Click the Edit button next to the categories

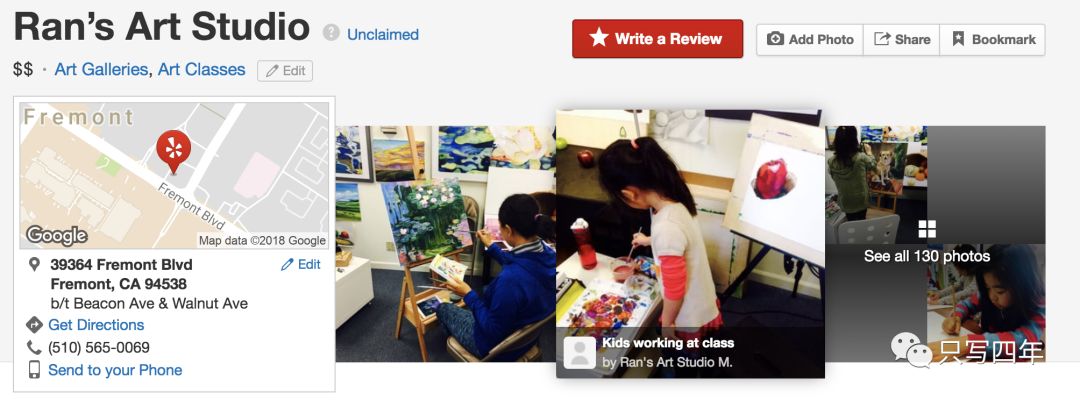[x=285, y=71]
